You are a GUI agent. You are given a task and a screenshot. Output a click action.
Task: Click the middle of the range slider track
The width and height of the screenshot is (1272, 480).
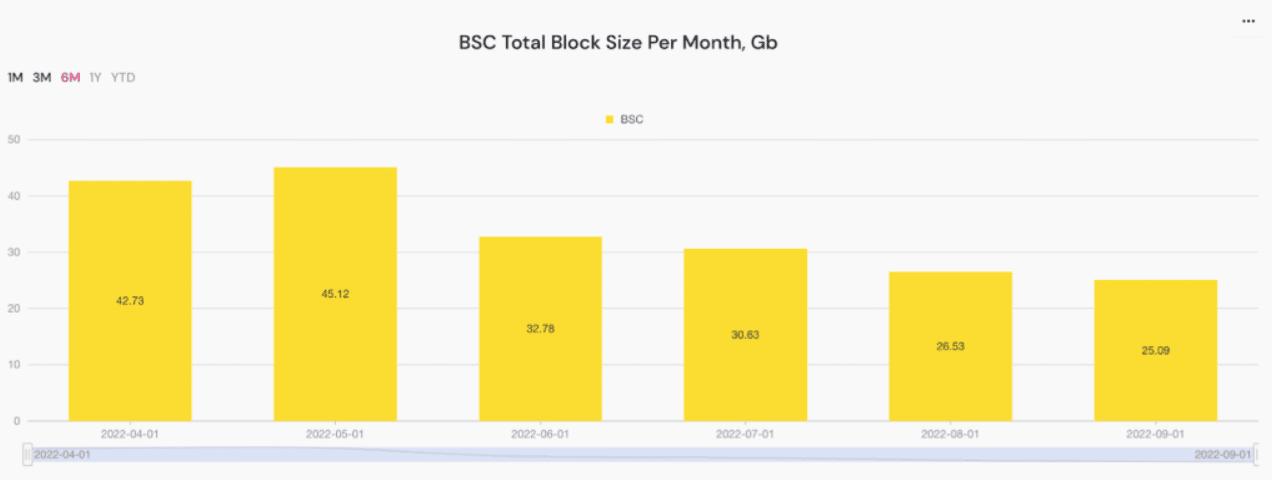[x=640, y=454]
